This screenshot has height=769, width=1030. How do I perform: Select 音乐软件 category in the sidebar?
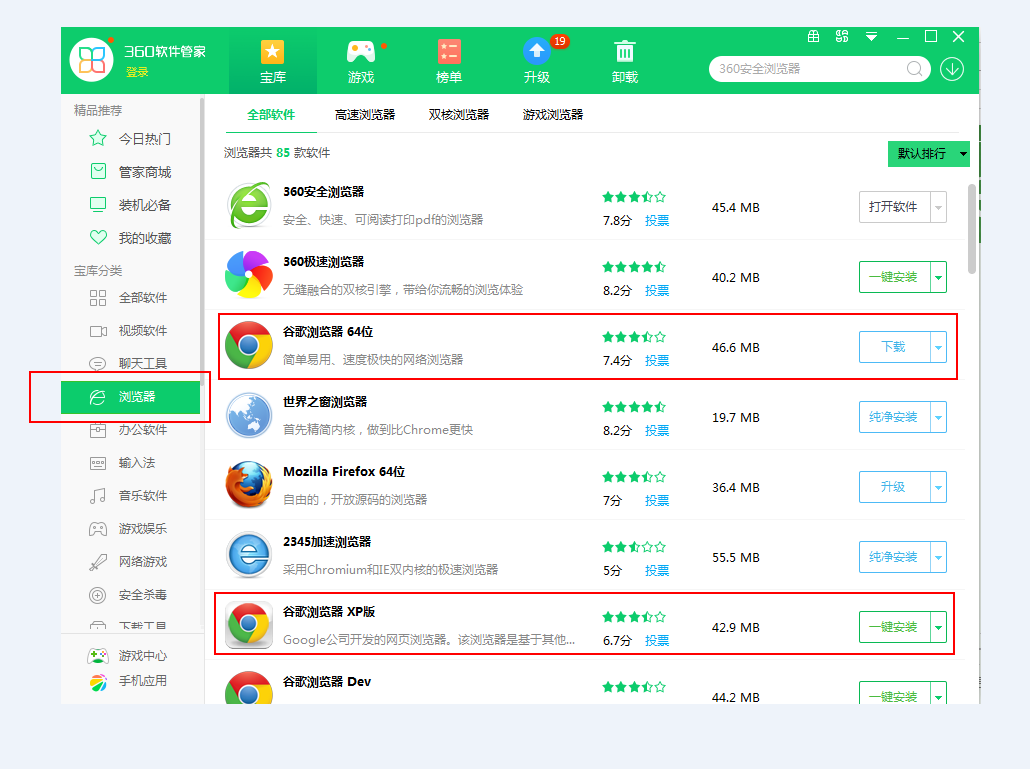[x=130, y=496]
